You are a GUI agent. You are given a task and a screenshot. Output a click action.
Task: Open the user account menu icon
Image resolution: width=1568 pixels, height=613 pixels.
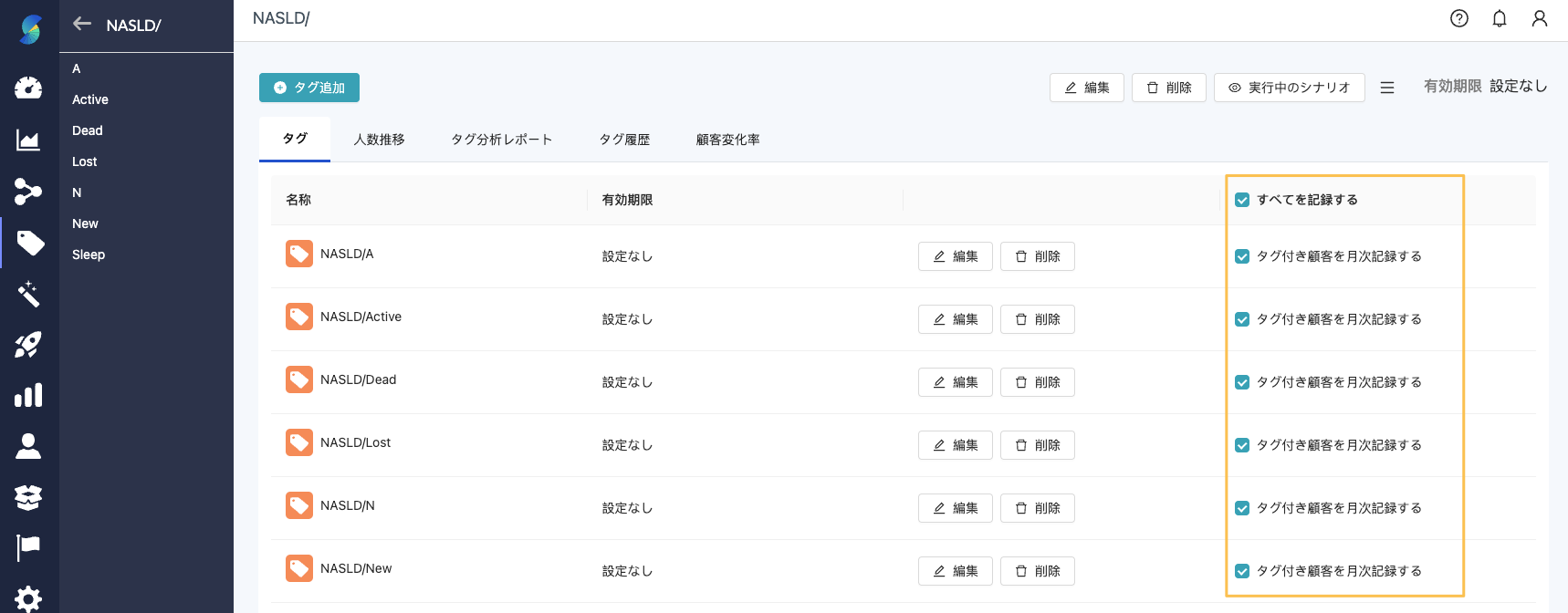click(1539, 18)
